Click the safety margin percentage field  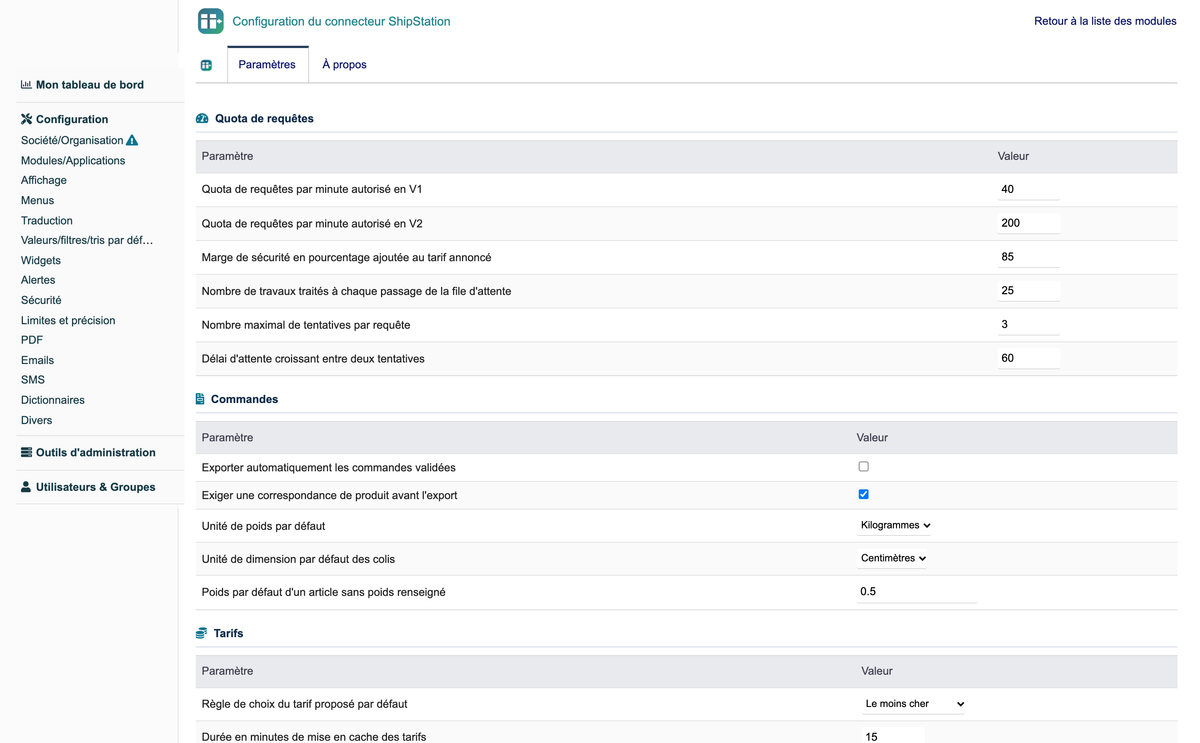coord(1028,257)
